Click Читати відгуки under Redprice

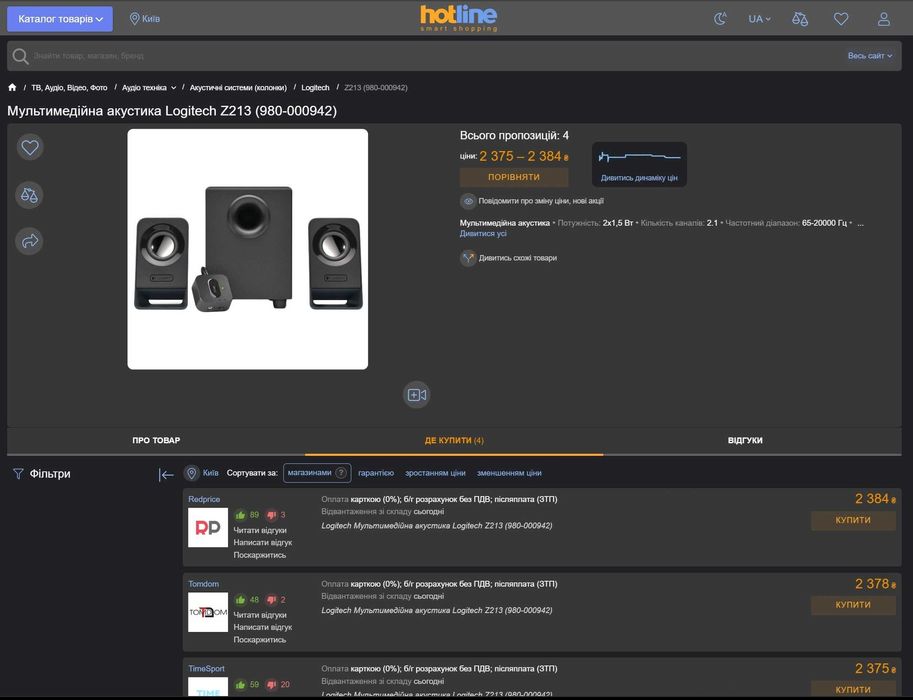260,531
